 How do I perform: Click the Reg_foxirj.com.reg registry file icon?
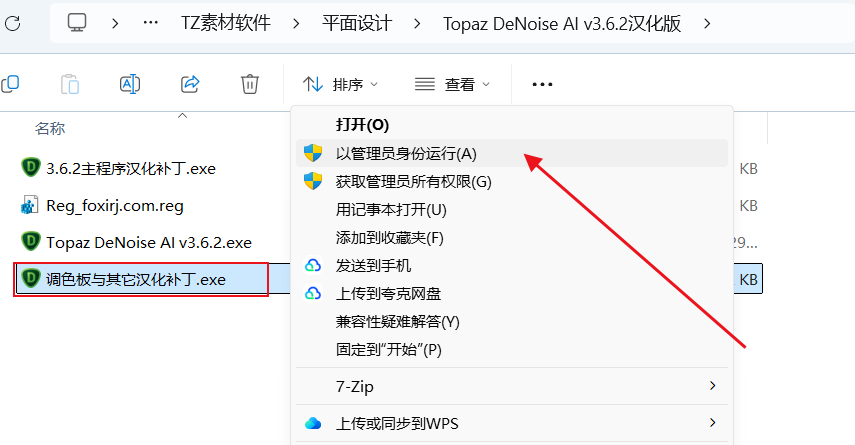click(x=29, y=205)
